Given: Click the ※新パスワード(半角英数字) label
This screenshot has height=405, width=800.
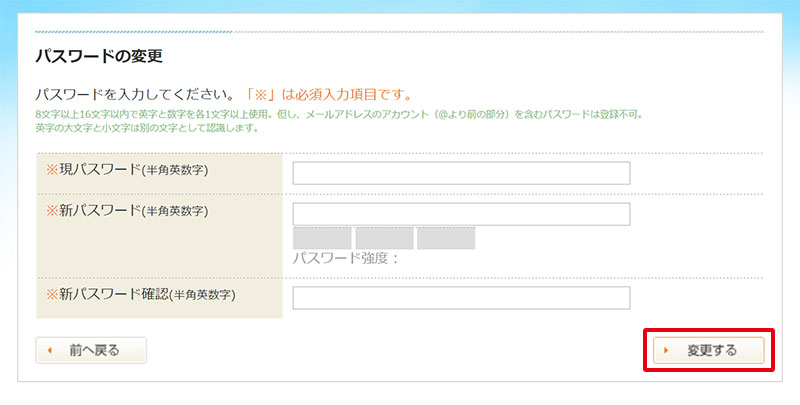Looking at the screenshot, I should [x=127, y=211].
